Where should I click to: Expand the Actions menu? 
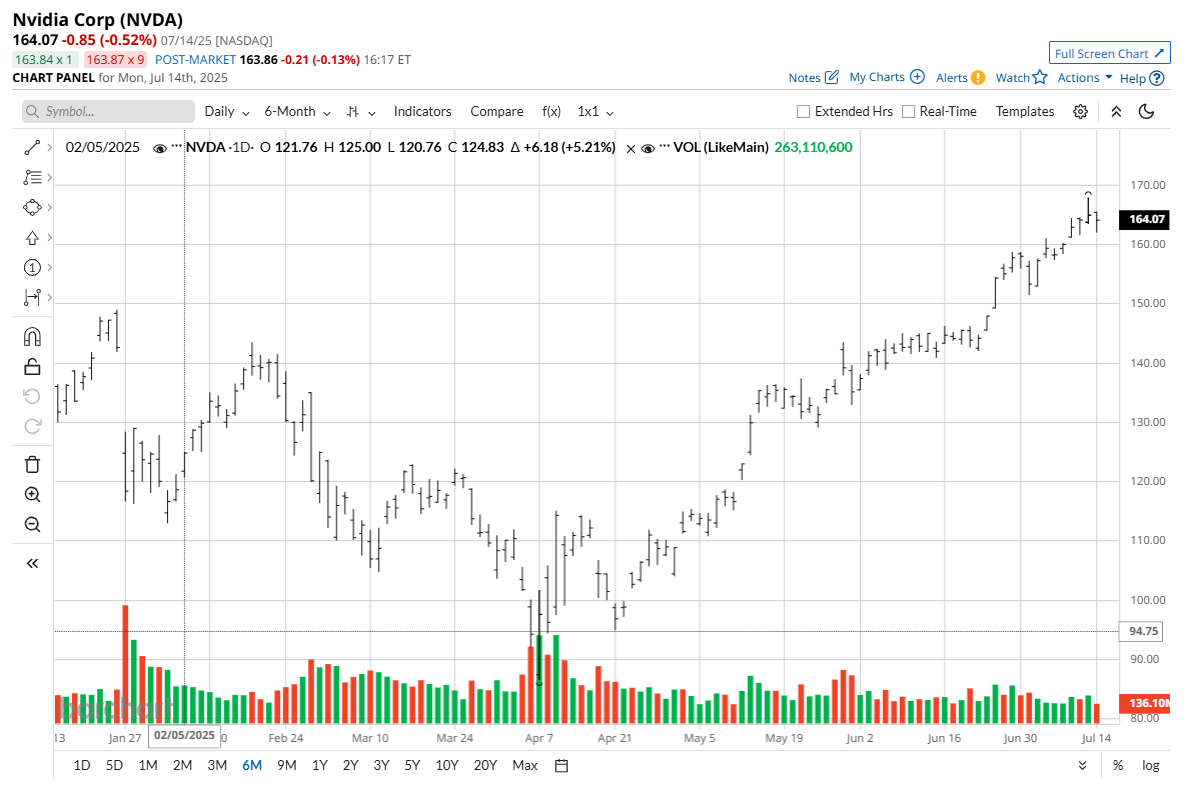(x=1085, y=77)
